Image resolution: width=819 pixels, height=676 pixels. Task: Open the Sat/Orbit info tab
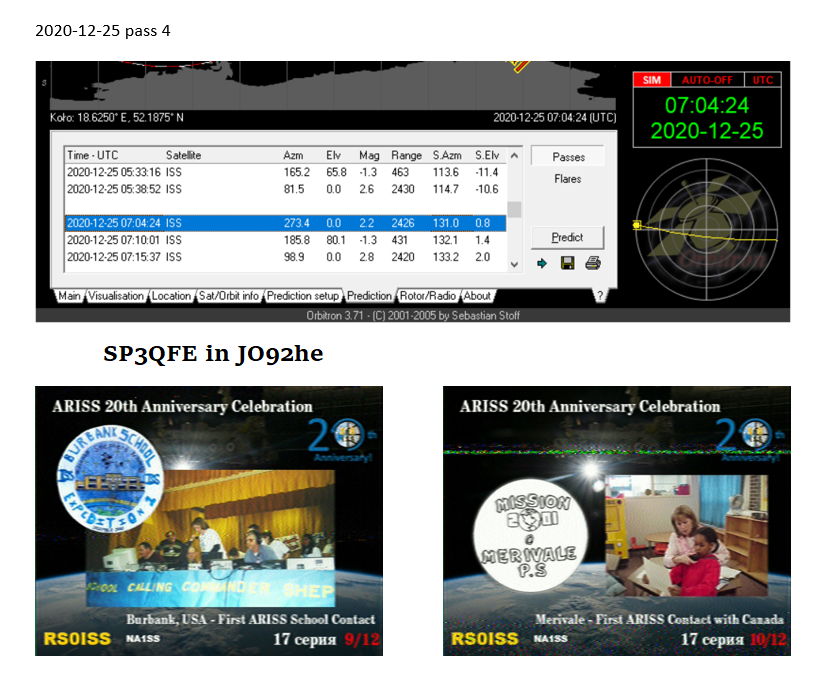[x=229, y=296]
